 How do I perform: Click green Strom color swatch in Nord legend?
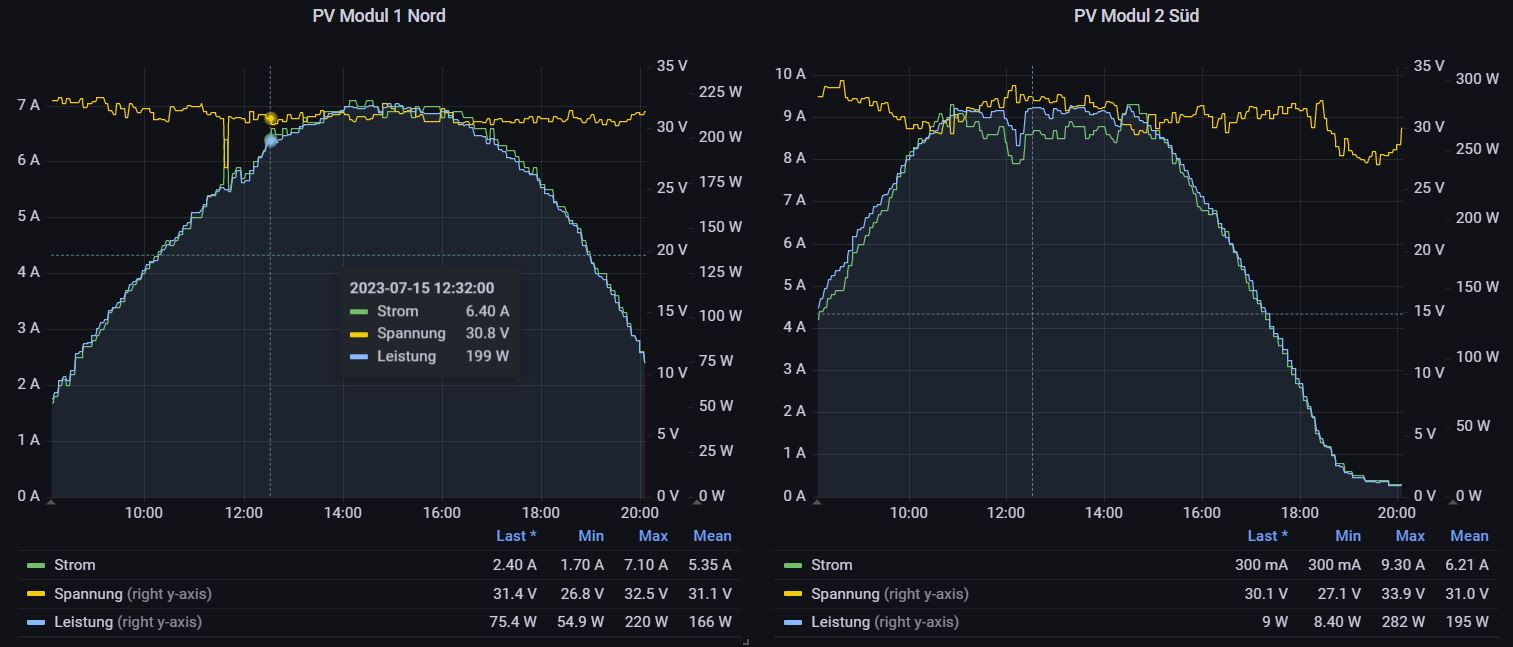[36, 566]
